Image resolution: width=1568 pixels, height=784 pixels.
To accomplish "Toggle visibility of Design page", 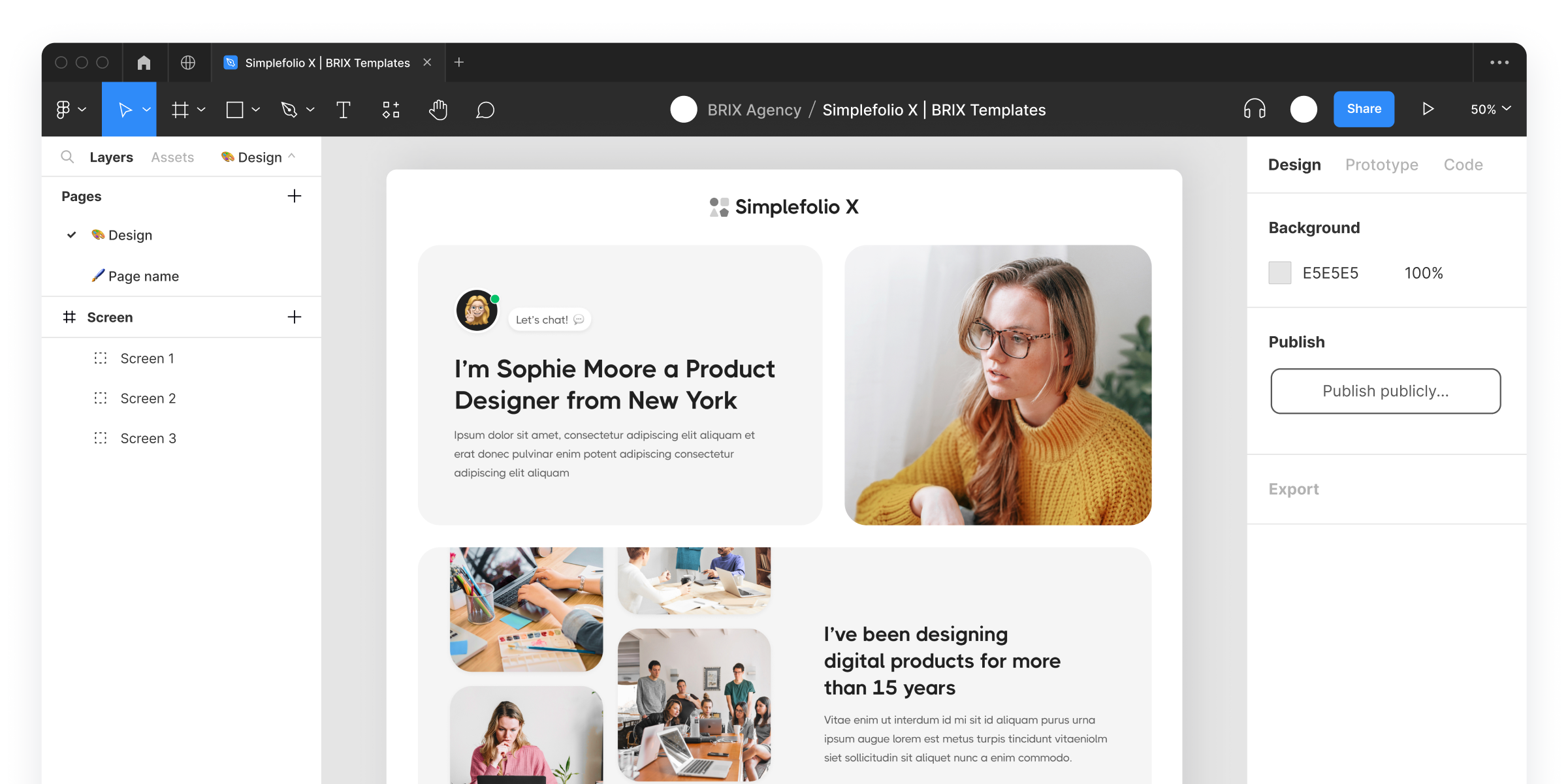I will (x=71, y=235).
